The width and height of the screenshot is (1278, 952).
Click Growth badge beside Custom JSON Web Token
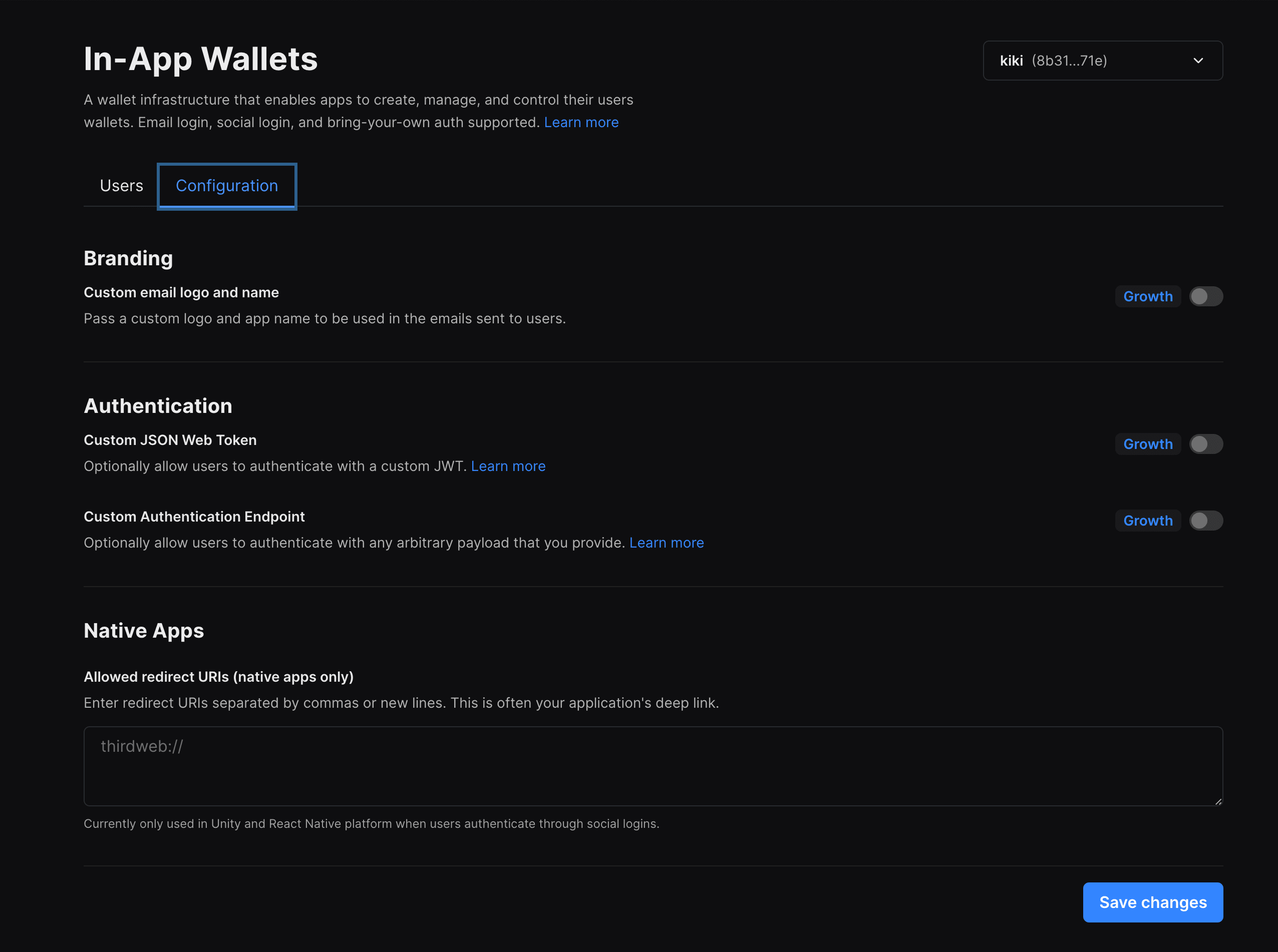pos(1147,444)
